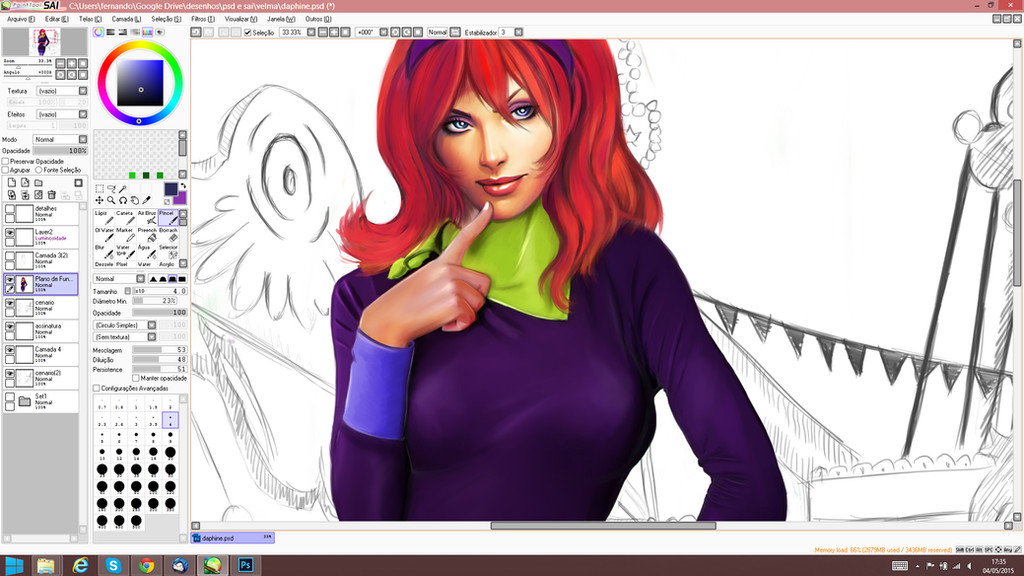Enable Manter opacidade checkbox

pyautogui.click(x=136, y=378)
